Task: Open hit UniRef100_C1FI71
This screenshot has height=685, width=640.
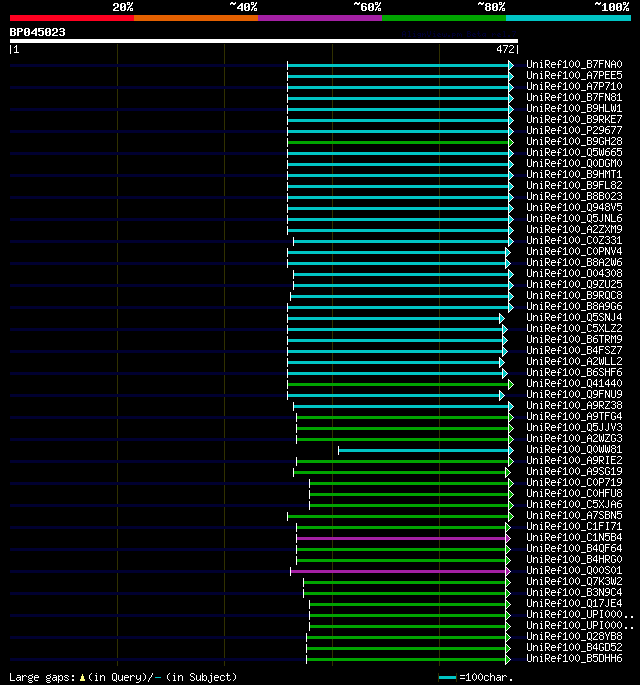Action: tap(574, 526)
